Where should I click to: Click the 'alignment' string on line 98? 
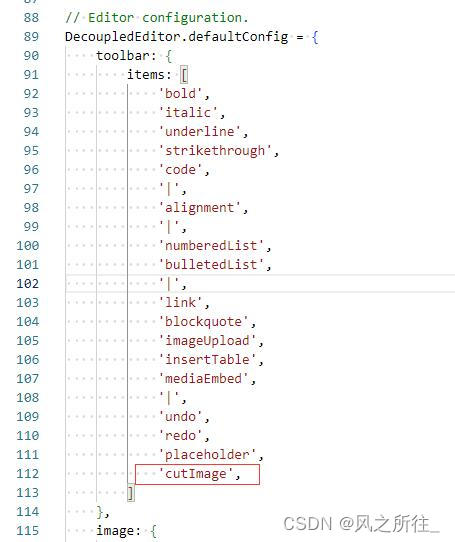click(x=199, y=208)
